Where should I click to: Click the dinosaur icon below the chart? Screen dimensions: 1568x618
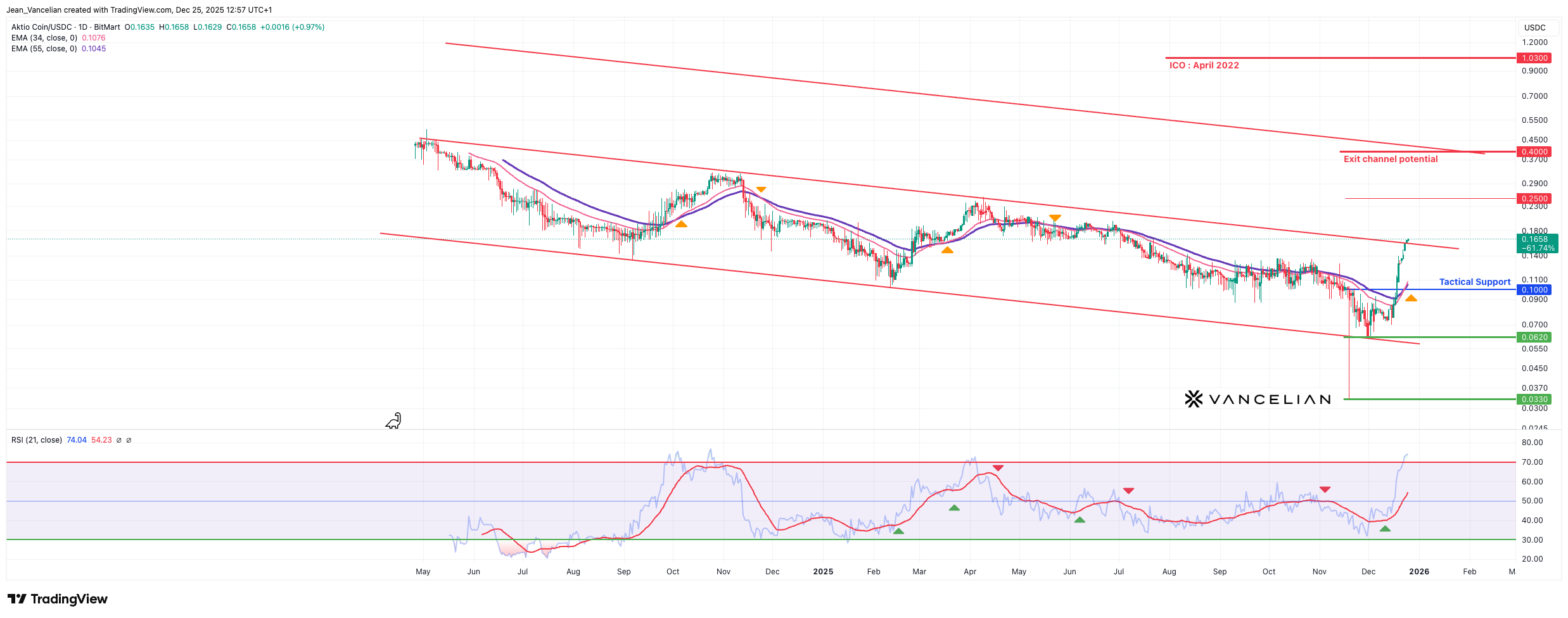[x=393, y=421]
